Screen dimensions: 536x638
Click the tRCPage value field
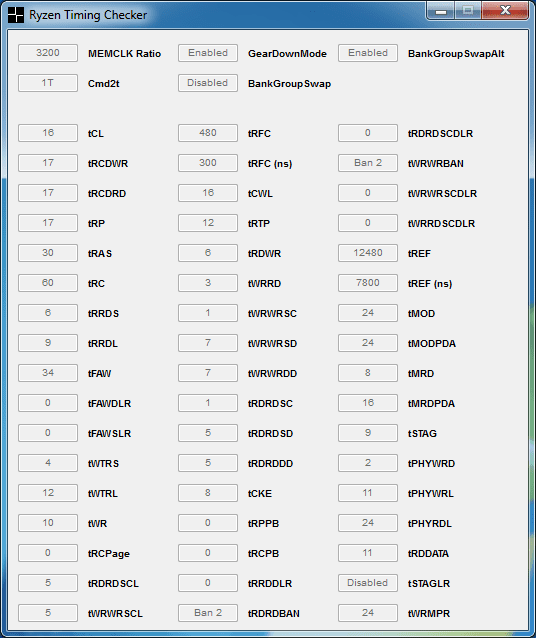coord(48,553)
